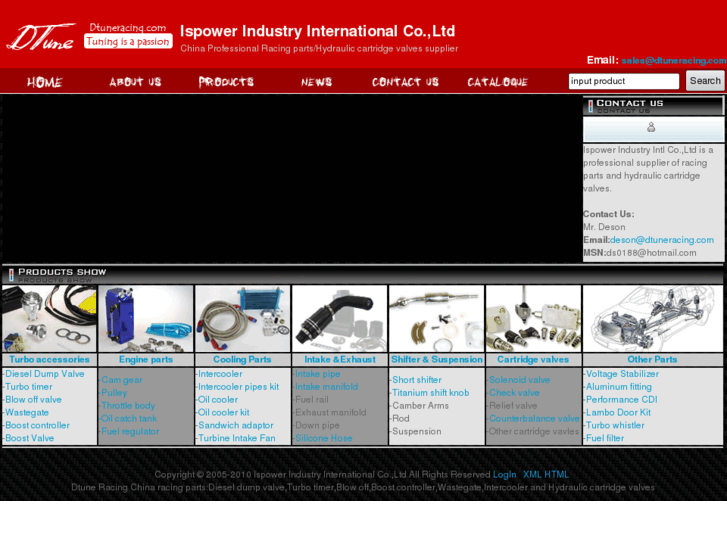
Task: Open the Turbo accessories product image
Action: click(48, 318)
